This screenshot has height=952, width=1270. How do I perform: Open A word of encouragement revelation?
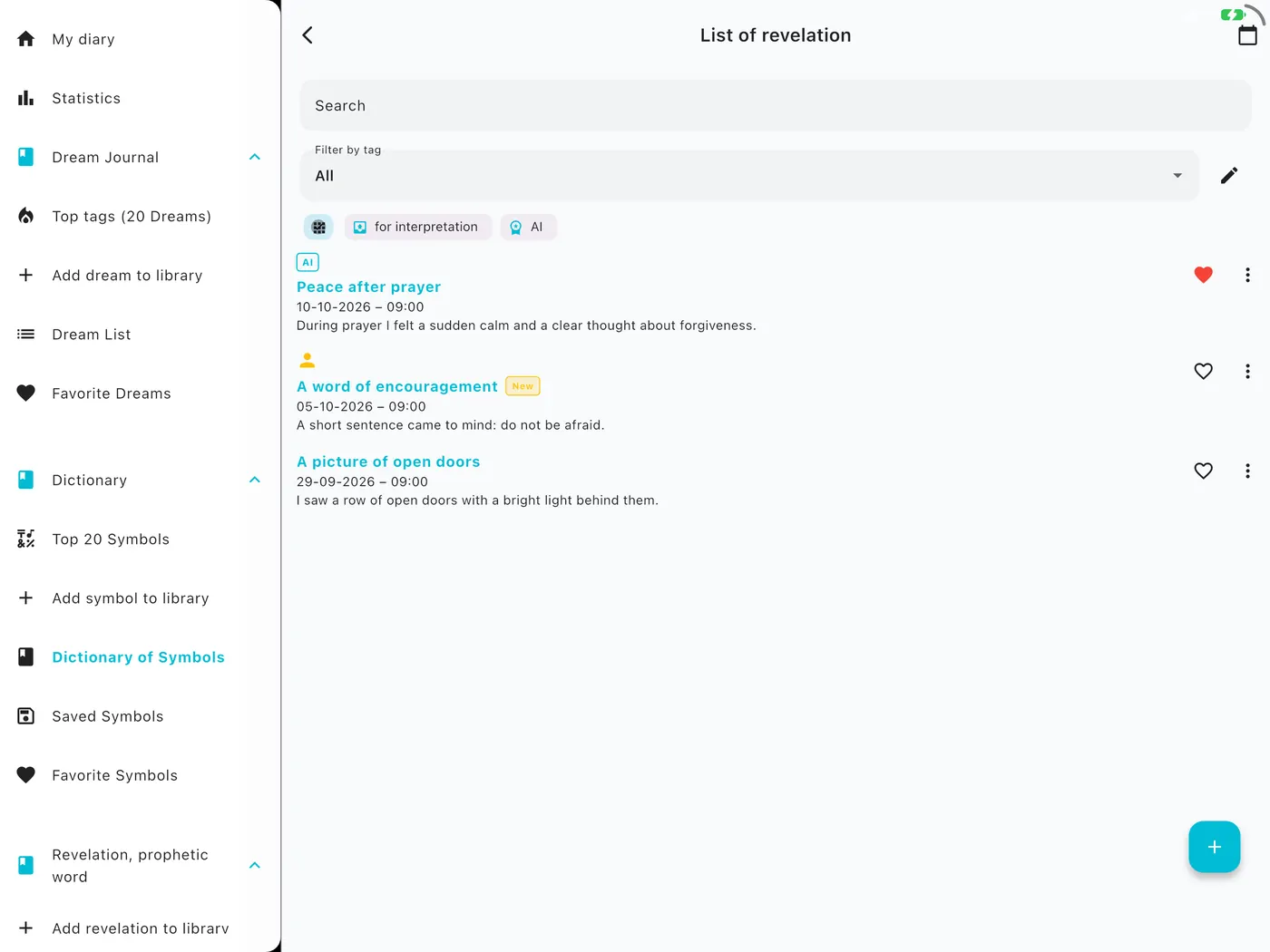point(397,386)
